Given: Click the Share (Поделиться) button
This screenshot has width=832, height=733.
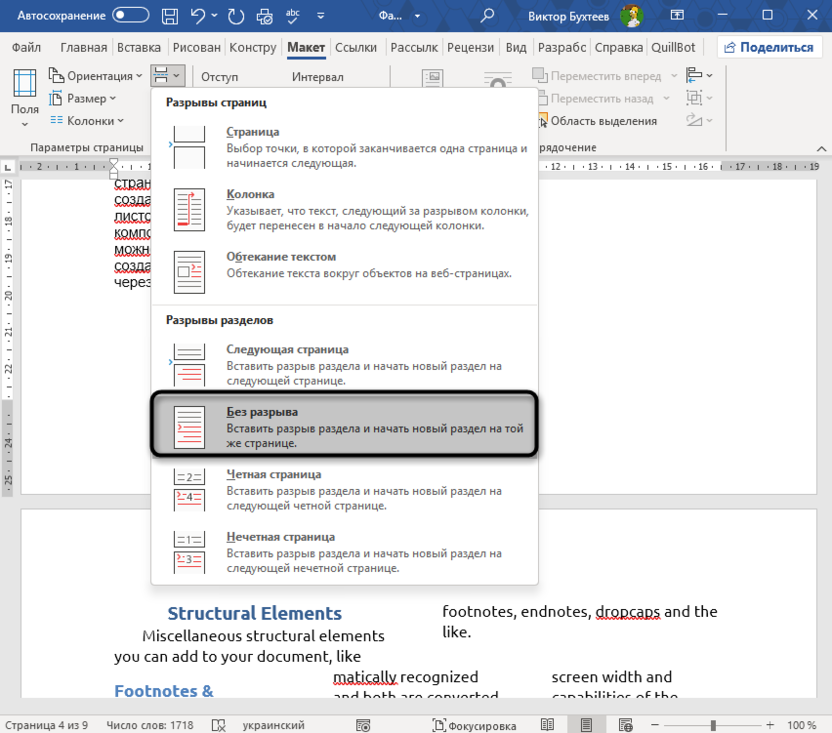Looking at the screenshot, I should (x=768, y=47).
